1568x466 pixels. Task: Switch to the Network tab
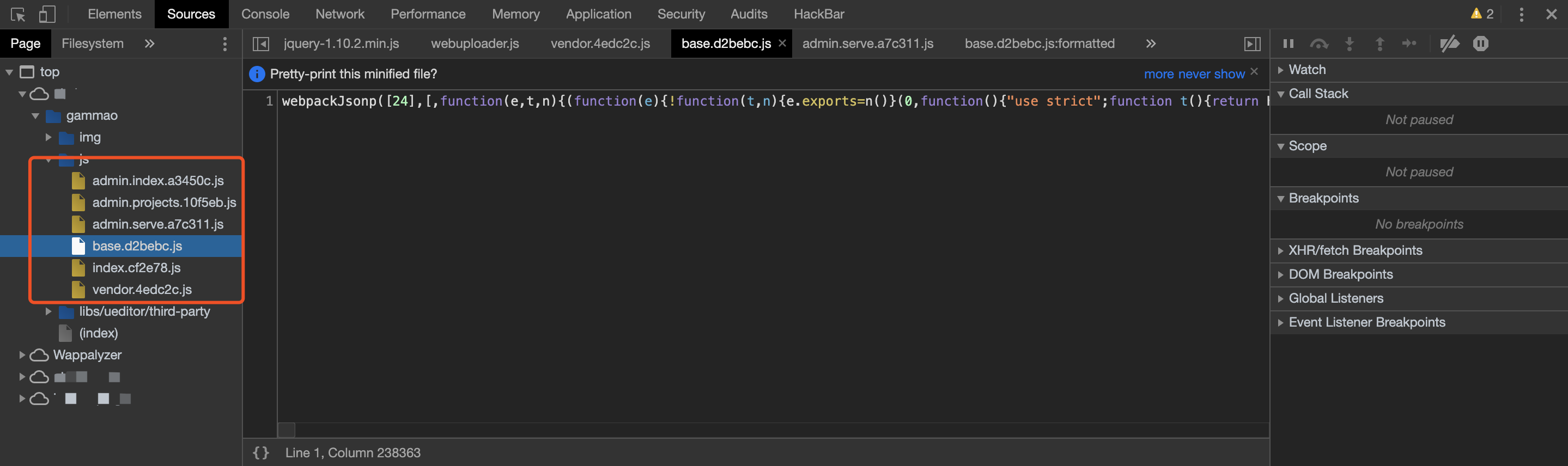click(339, 14)
